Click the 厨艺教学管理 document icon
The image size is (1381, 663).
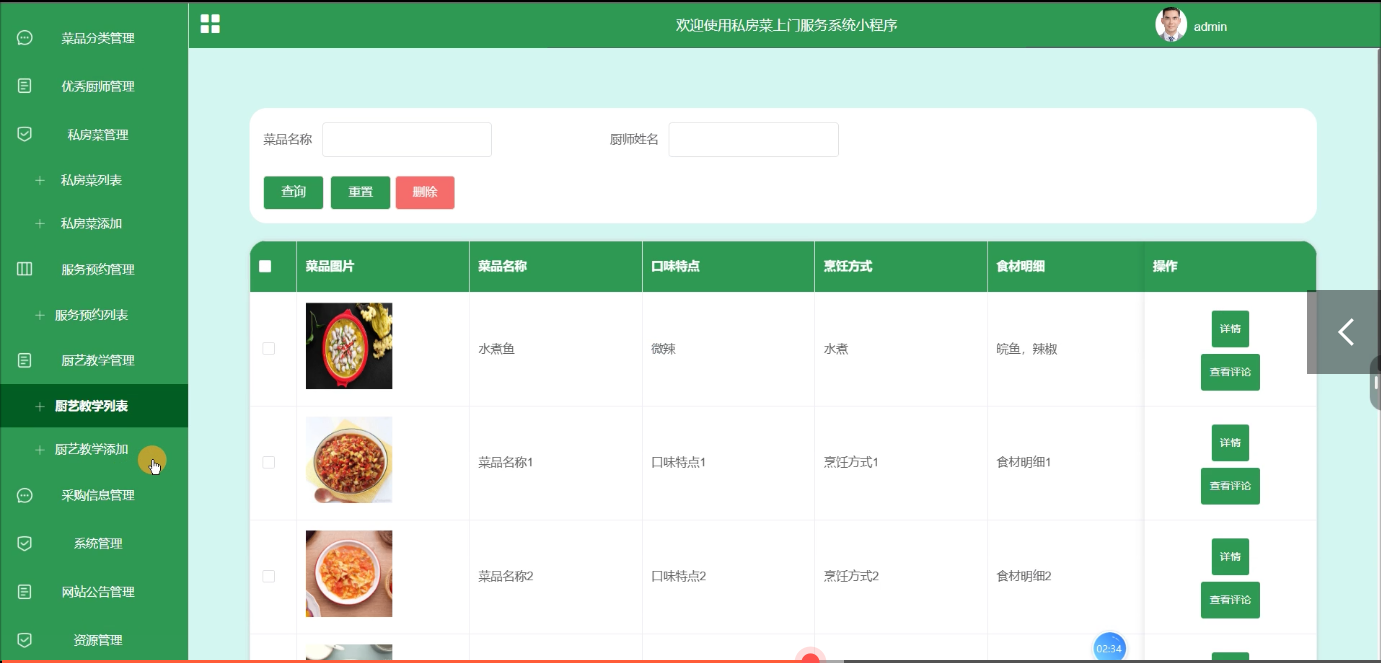25,360
